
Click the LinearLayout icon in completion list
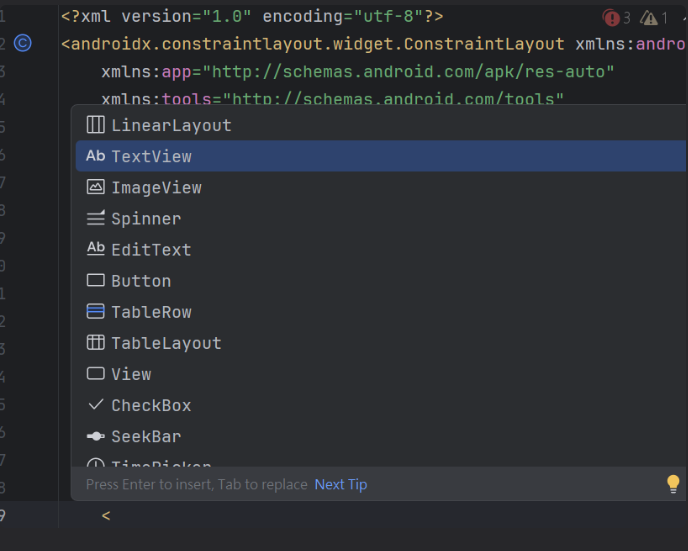(96, 125)
